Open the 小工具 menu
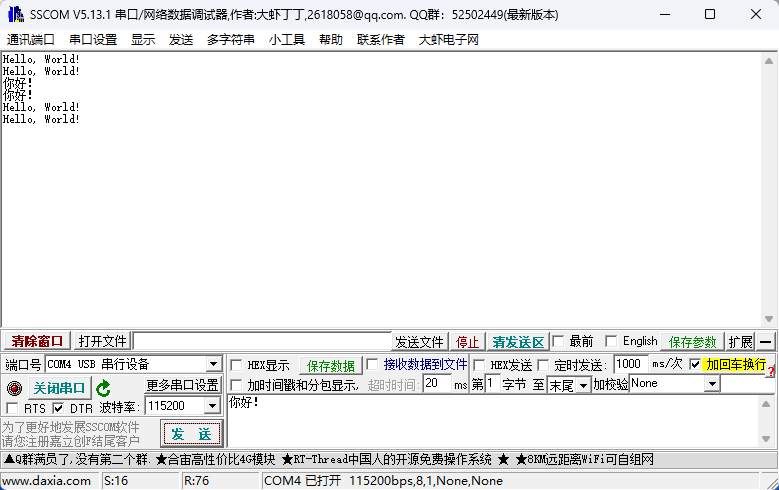 click(287, 40)
